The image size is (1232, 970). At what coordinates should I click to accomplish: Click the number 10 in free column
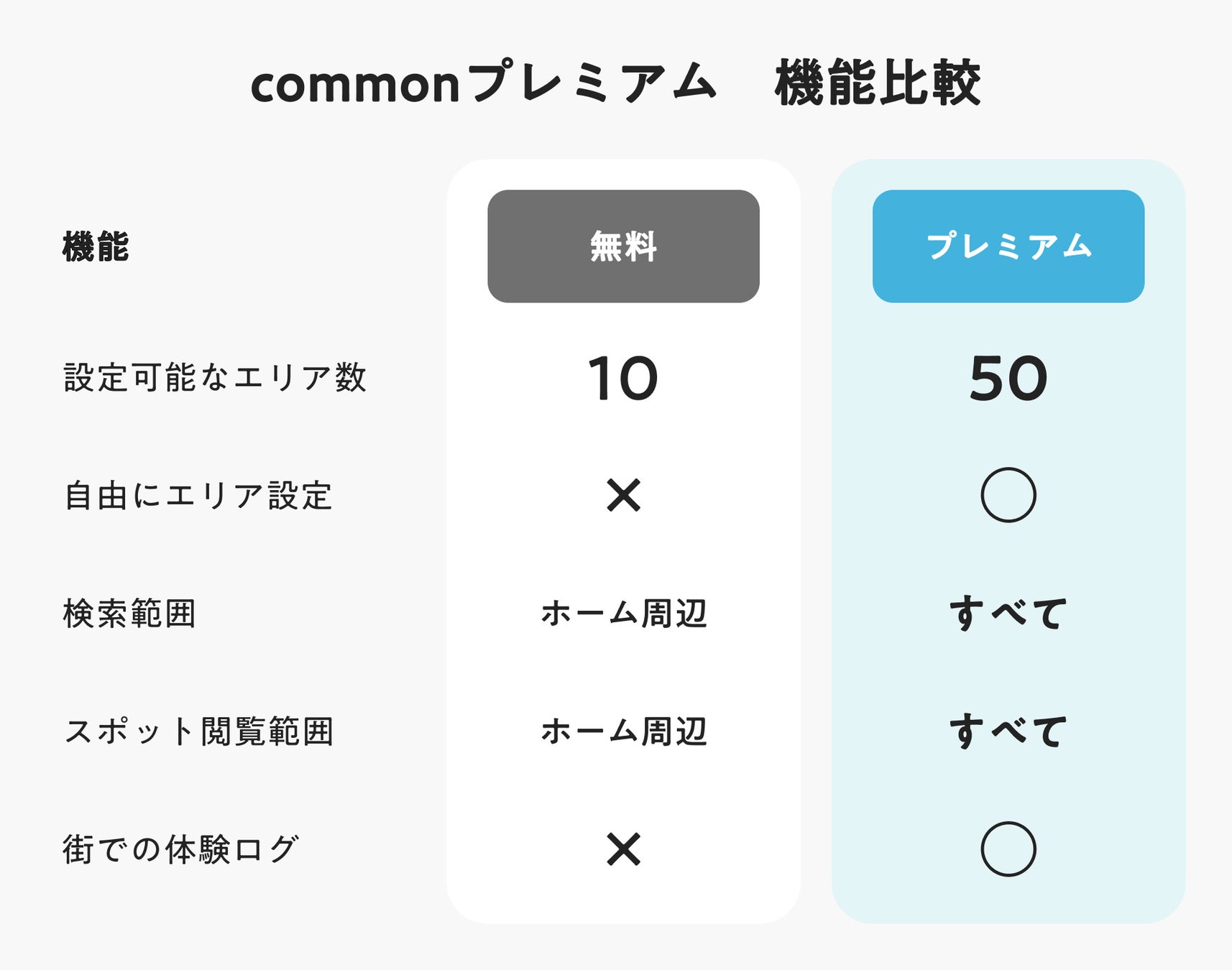[x=623, y=379]
